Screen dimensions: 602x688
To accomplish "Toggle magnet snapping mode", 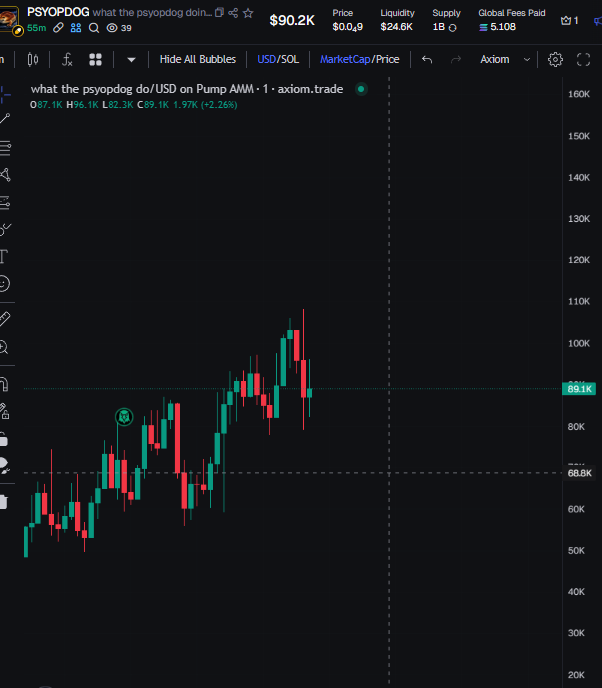I will point(4,384).
